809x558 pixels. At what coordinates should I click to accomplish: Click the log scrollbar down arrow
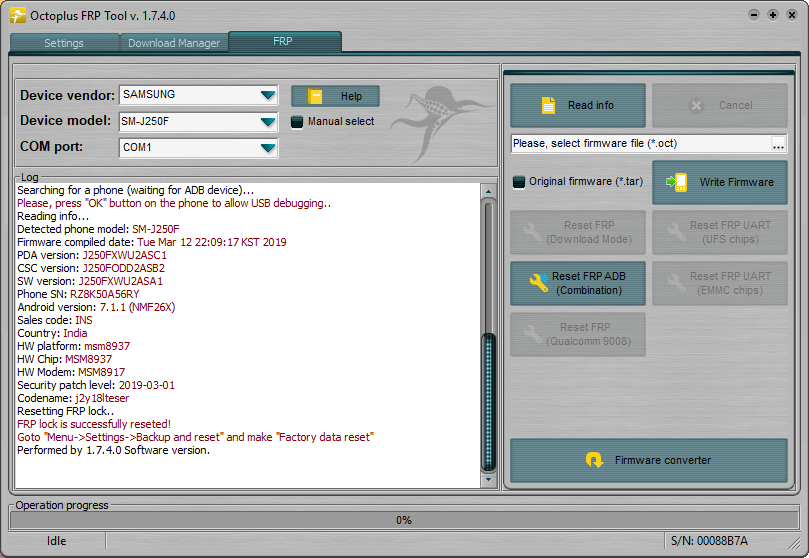pyautogui.click(x=488, y=479)
